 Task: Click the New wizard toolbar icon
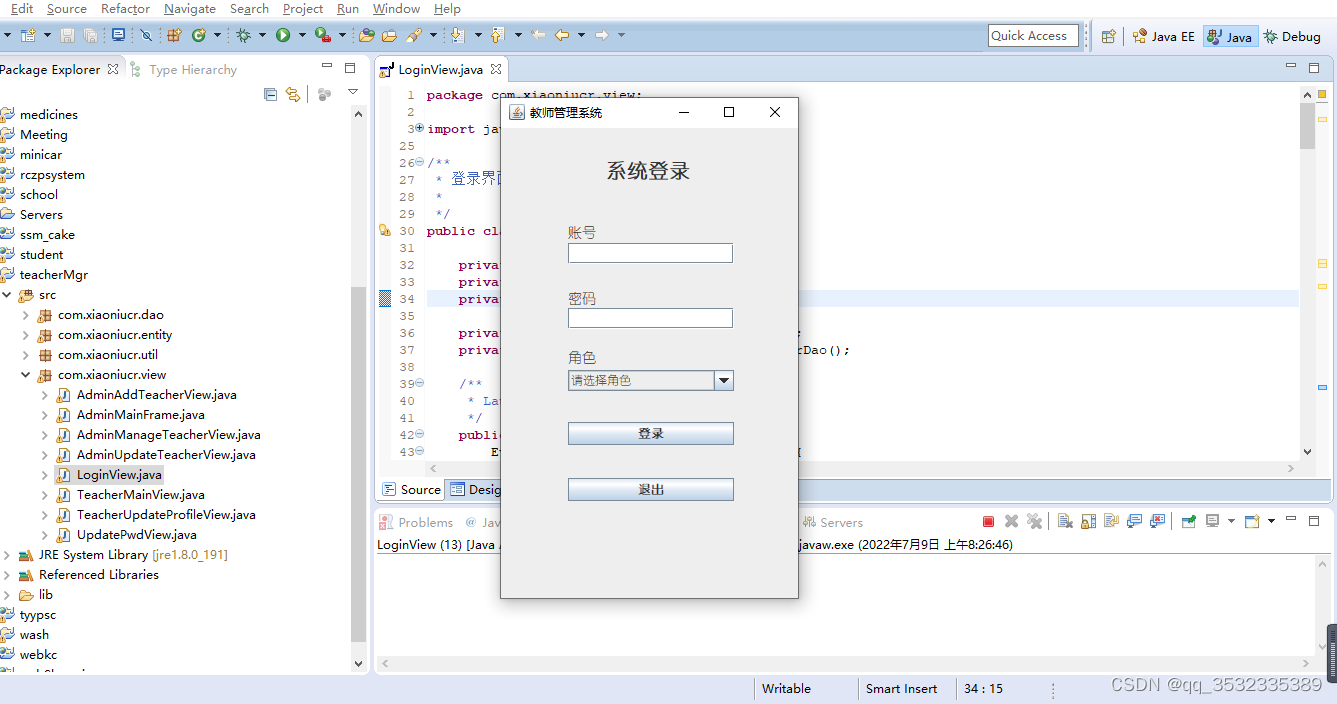point(27,36)
